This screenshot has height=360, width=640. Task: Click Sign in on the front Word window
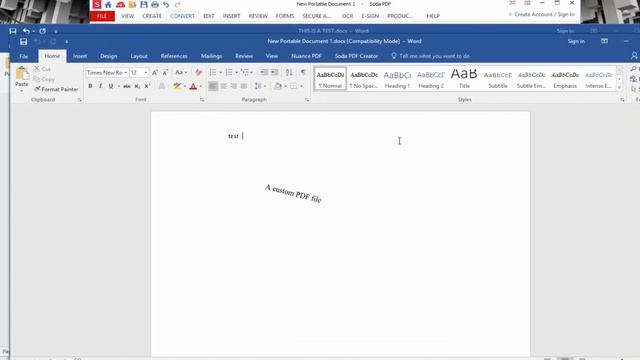click(x=576, y=41)
